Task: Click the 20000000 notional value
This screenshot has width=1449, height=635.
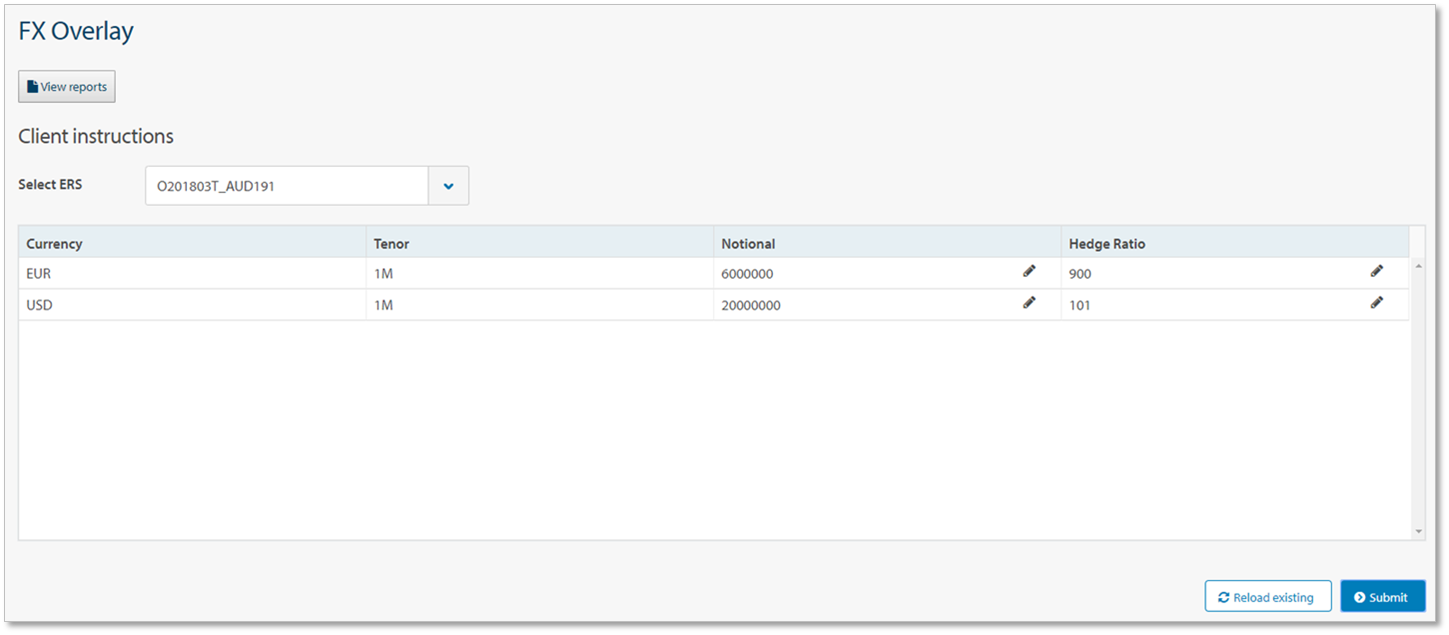Action: [x=751, y=306]
